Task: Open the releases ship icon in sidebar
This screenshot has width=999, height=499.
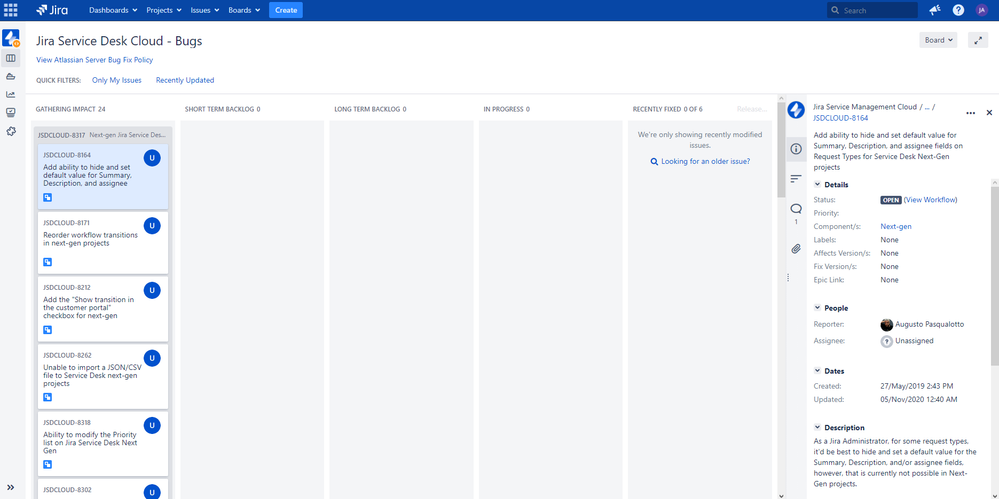Action: [10, 76]
